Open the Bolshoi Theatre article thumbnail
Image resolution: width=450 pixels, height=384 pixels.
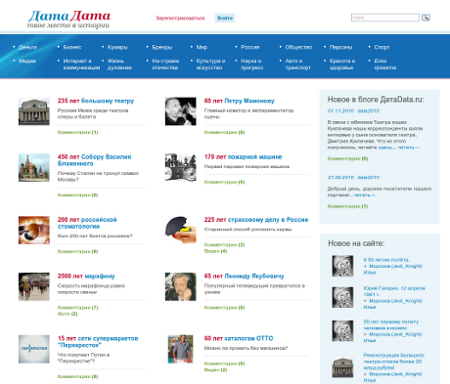click(x=34, y=111)
